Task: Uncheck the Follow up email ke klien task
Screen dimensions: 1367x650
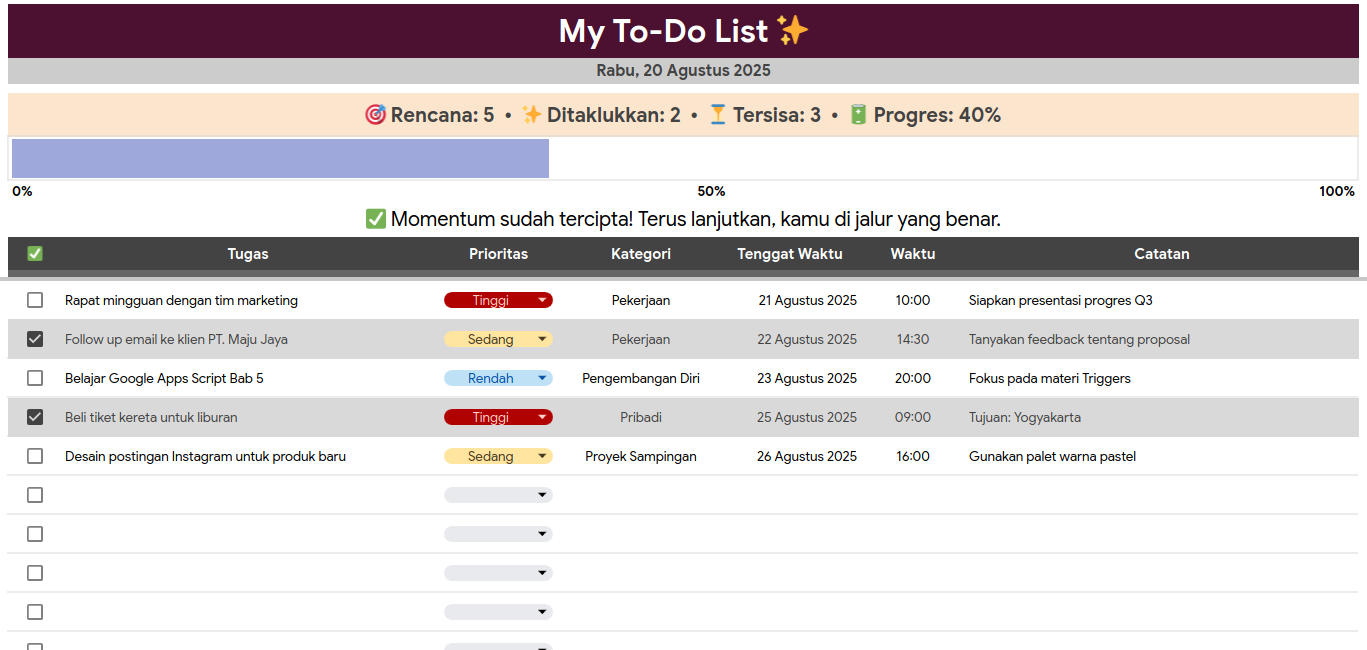Action: (35, 339)
